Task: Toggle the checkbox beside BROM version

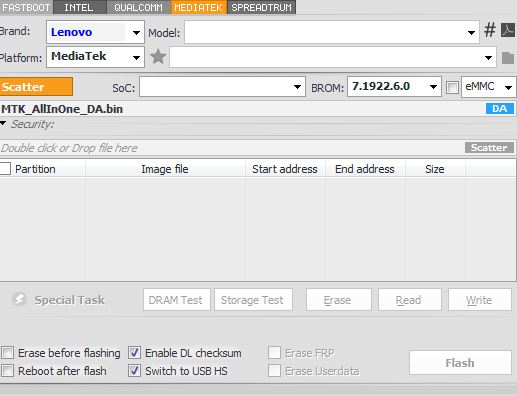Action: coord(452,88)
